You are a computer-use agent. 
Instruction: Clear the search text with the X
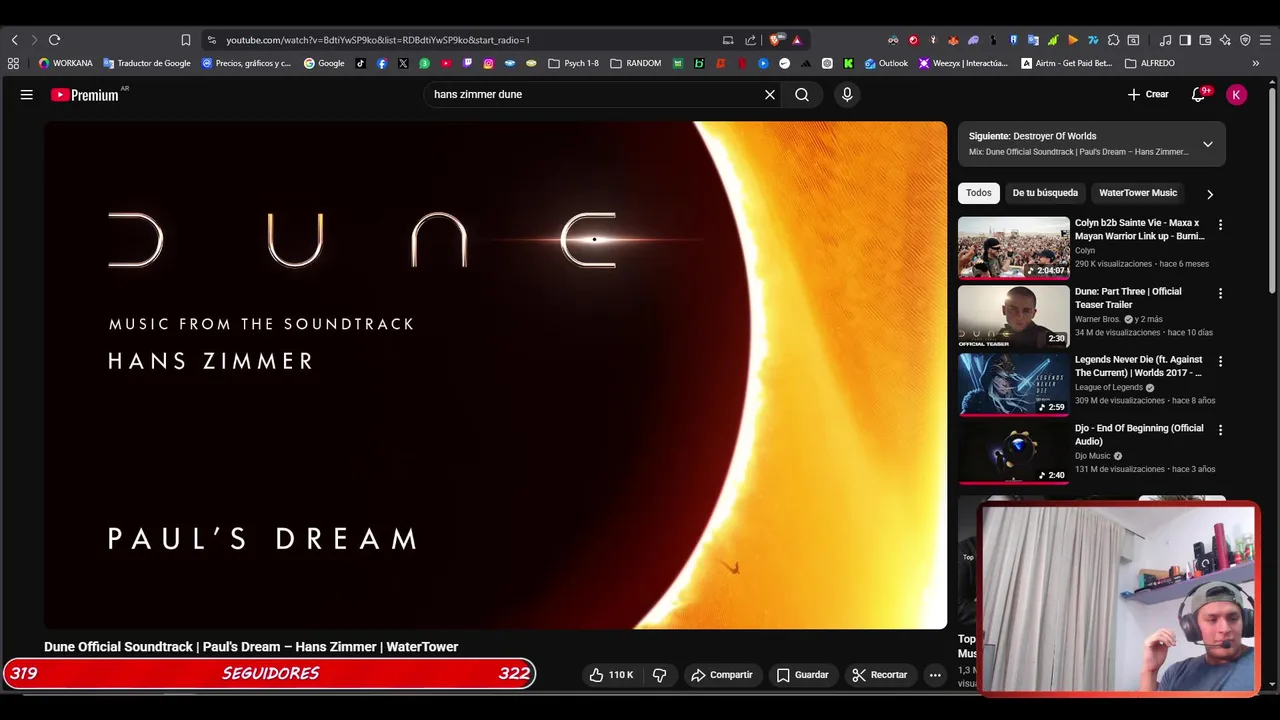point(770,94)
